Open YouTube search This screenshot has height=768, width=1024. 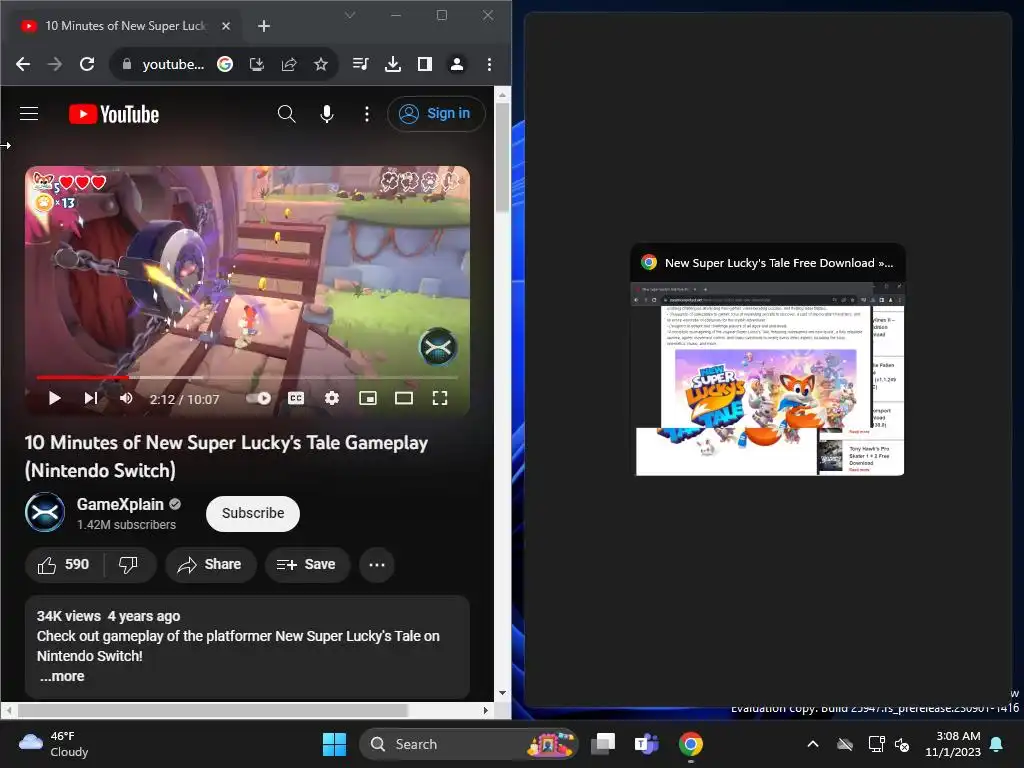[x=286, y=114]
